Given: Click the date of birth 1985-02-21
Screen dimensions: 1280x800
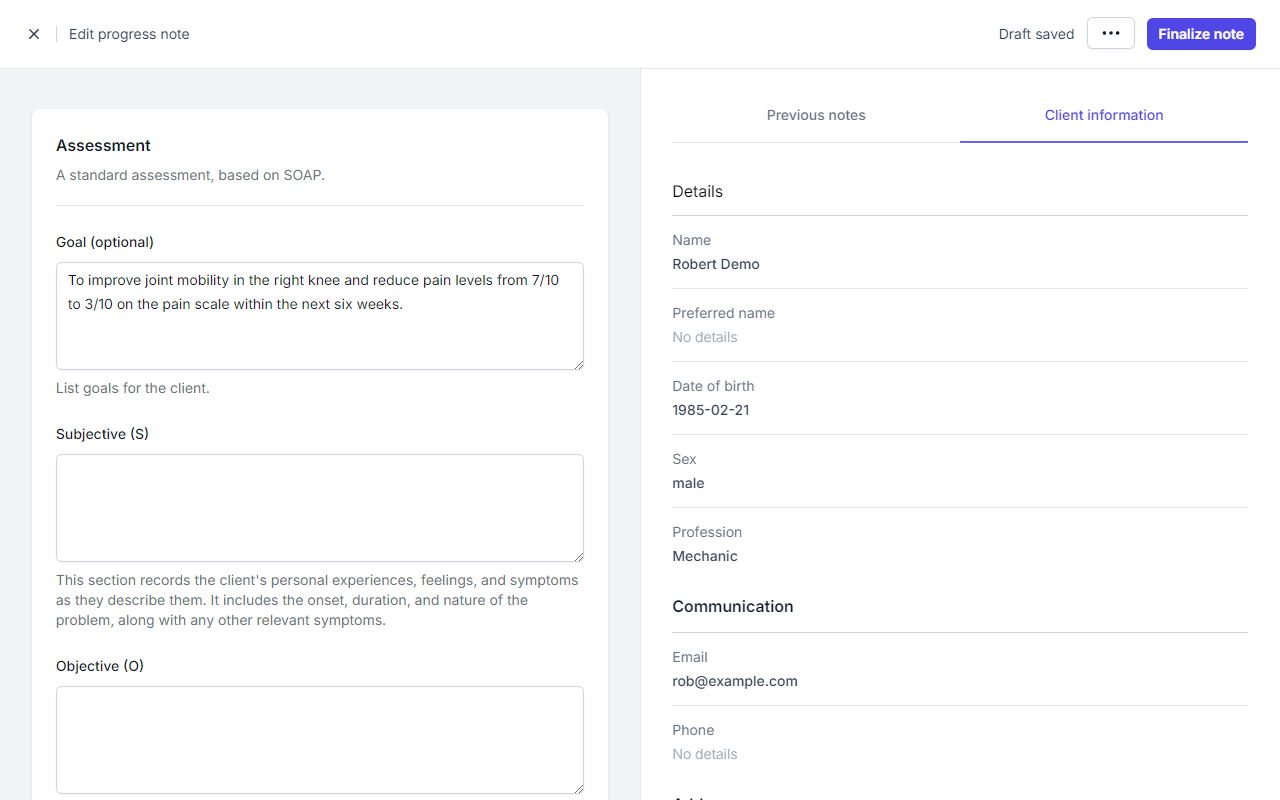Looking at the screenshot, I should pyautogui.click(x=710, y=410).
